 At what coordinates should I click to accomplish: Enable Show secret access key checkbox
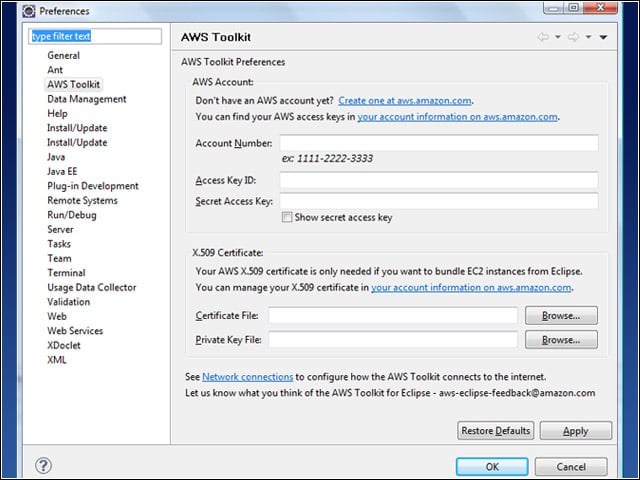tap(287, 217)
